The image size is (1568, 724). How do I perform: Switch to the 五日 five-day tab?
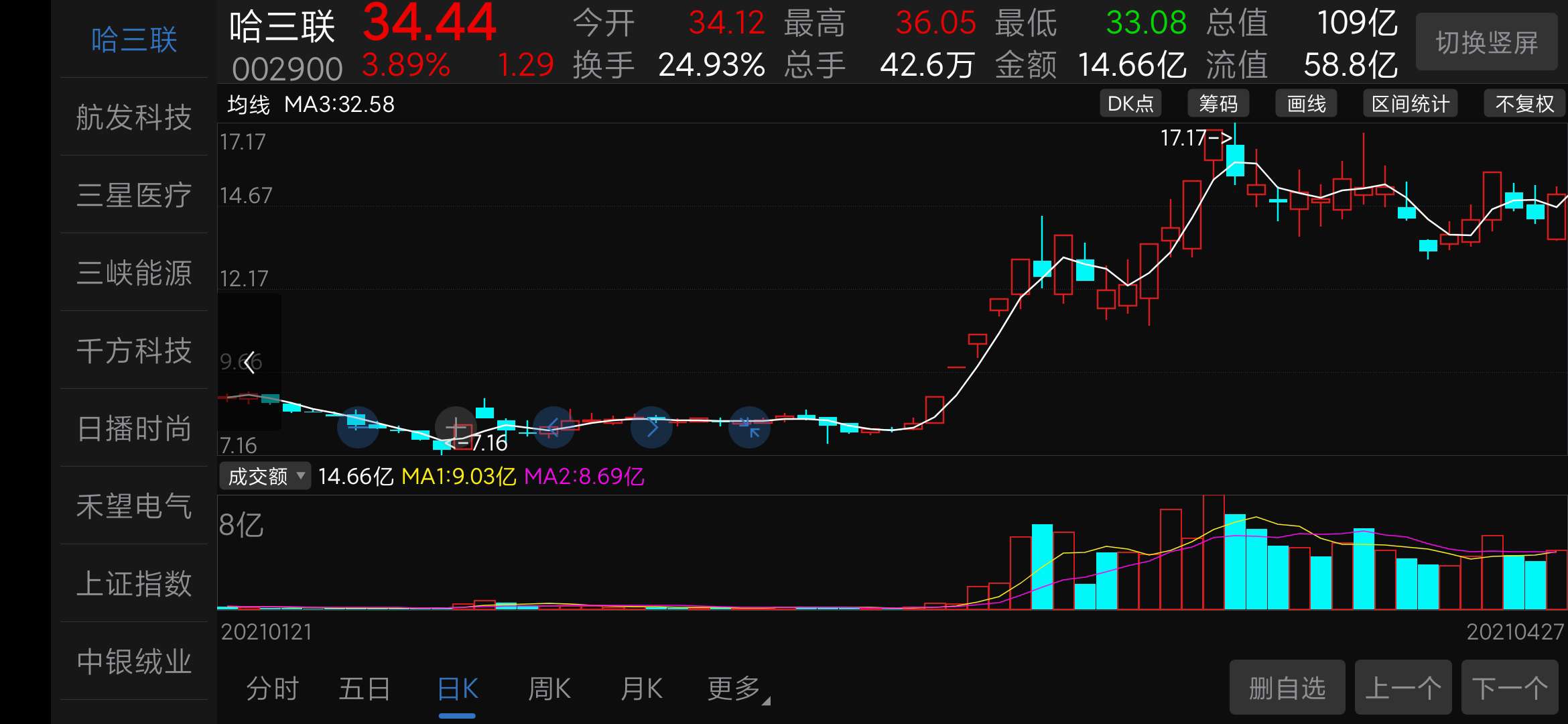click(x=365, y=689)
